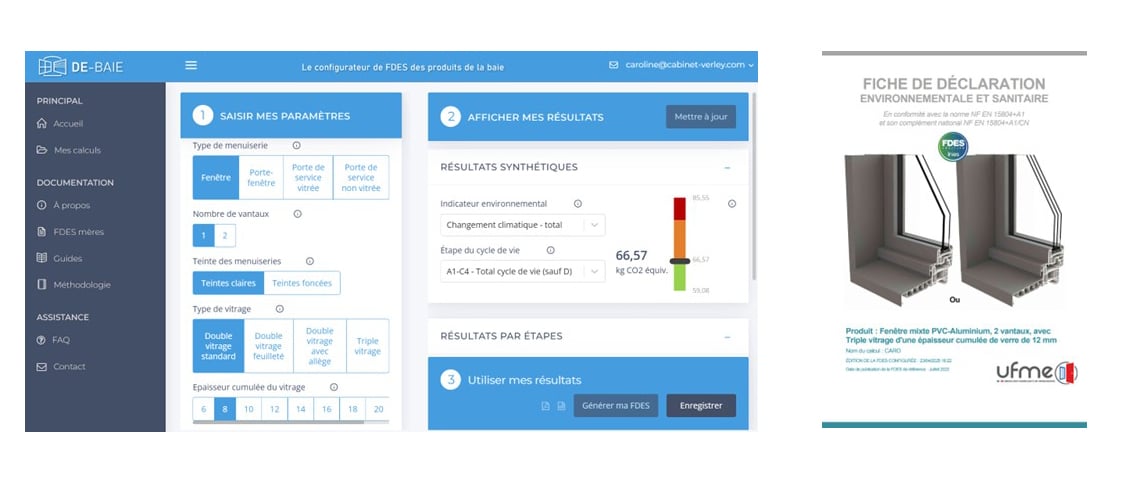Click the Mes calculs folder icon
This screenshot has width=1140, height=500.
coord(41,150)
